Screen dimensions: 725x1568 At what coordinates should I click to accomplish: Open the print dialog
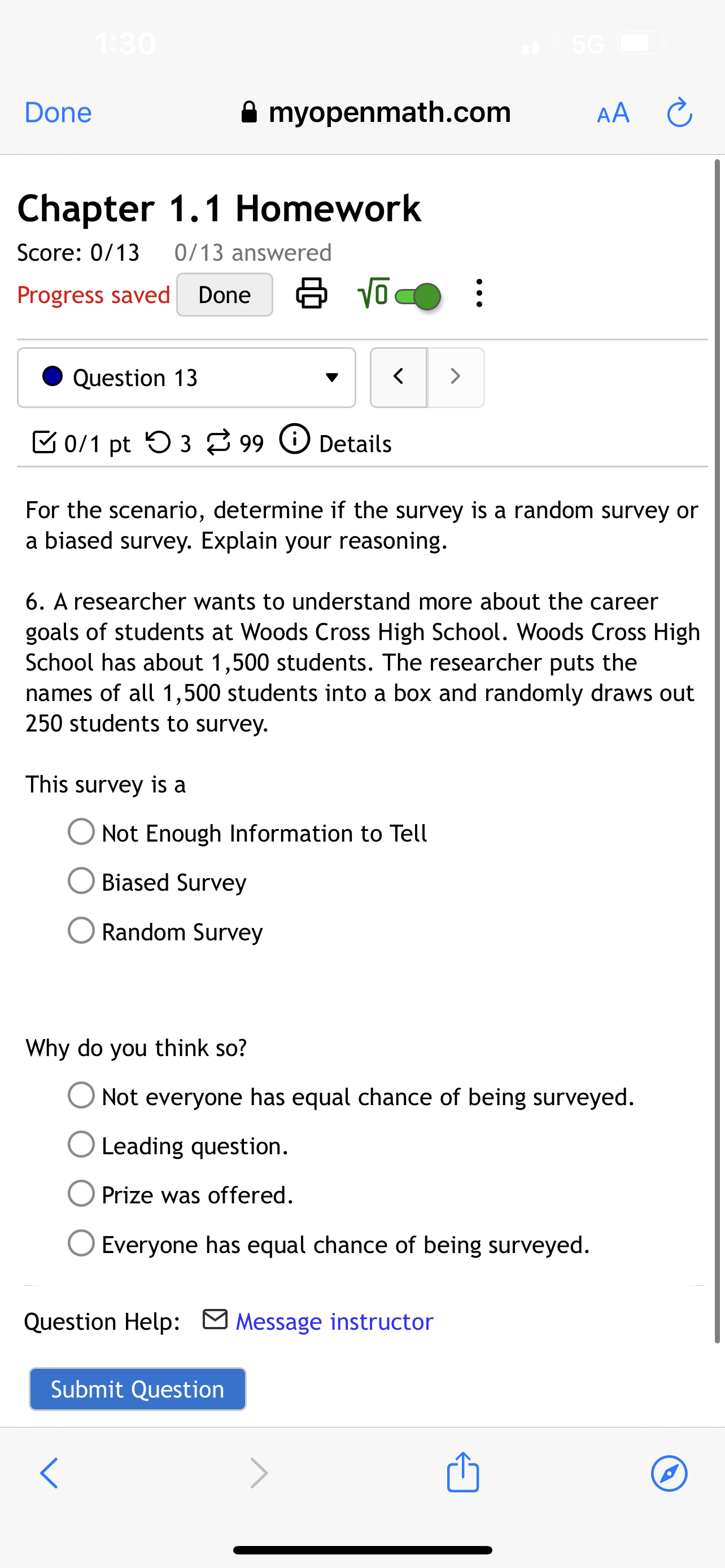pos(312,294)
